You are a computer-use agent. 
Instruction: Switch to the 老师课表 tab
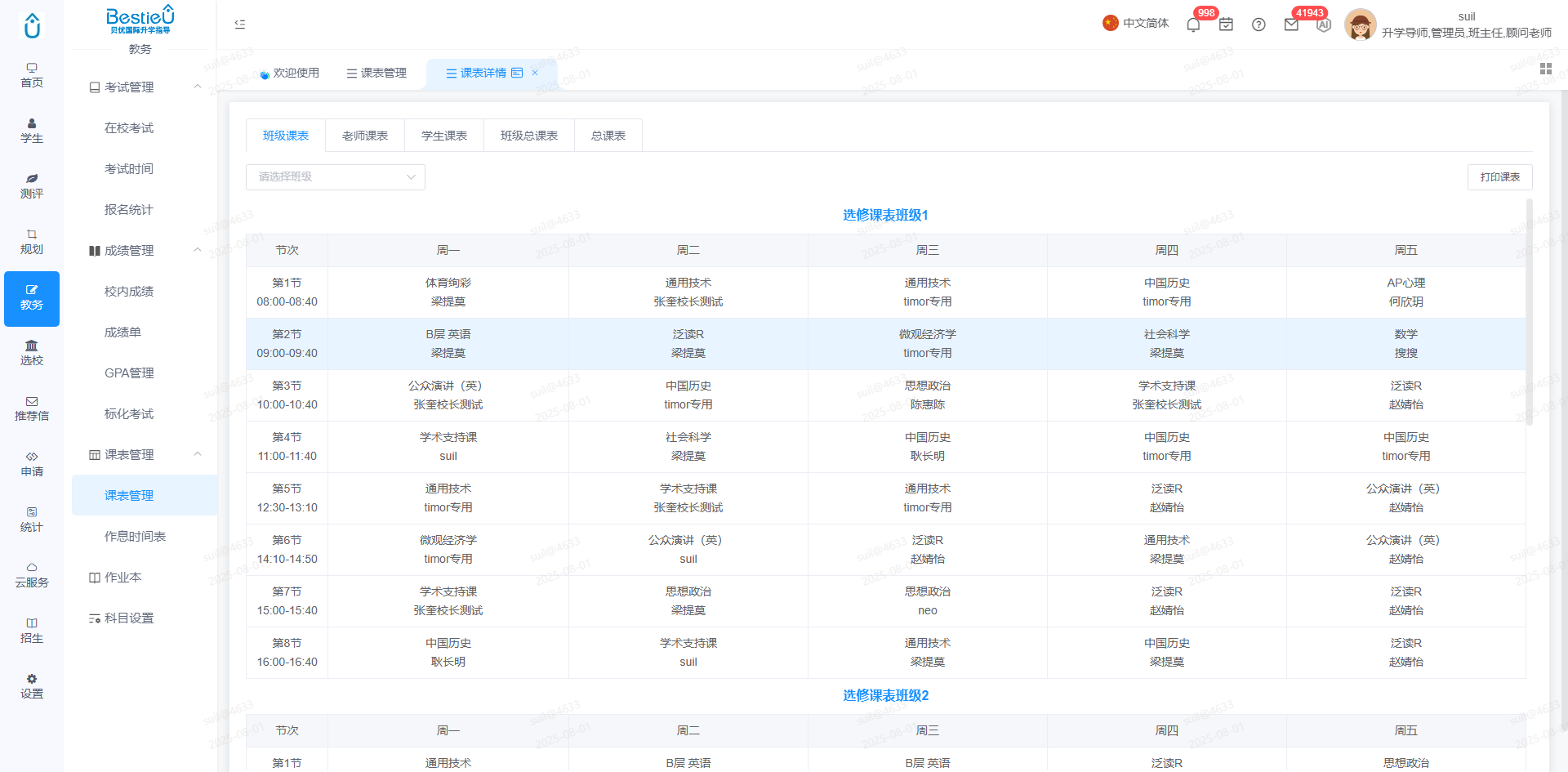coord(365,136)
